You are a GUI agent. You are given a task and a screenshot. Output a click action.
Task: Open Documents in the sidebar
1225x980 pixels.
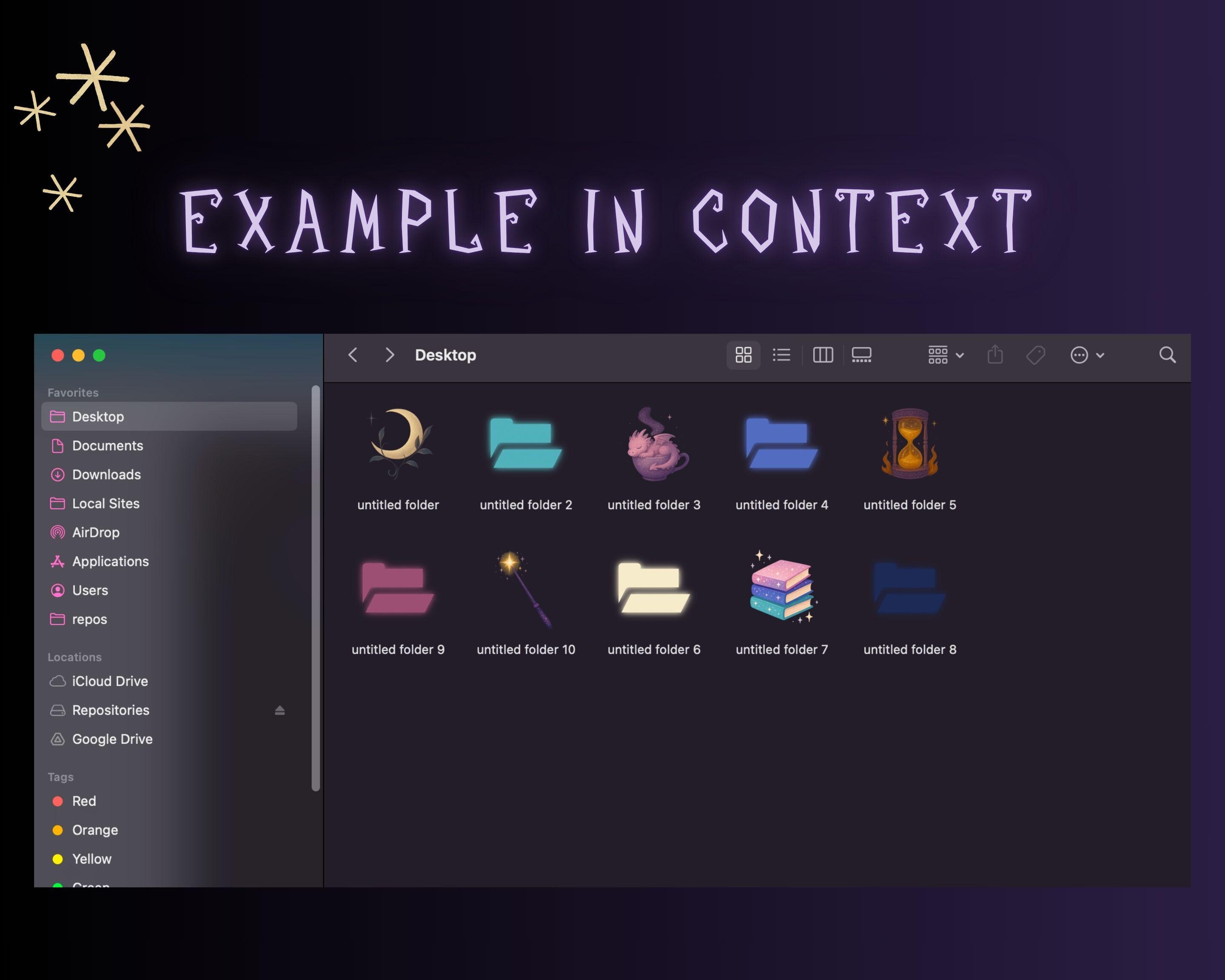click(169, 445)
